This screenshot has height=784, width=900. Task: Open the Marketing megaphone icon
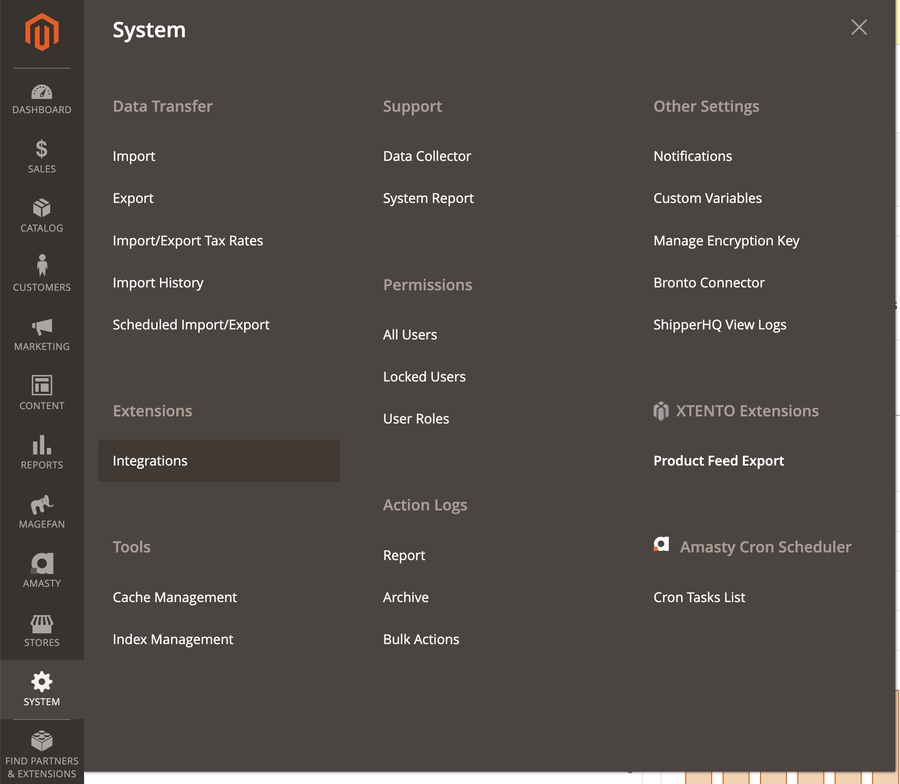click(x=42, y=327)
